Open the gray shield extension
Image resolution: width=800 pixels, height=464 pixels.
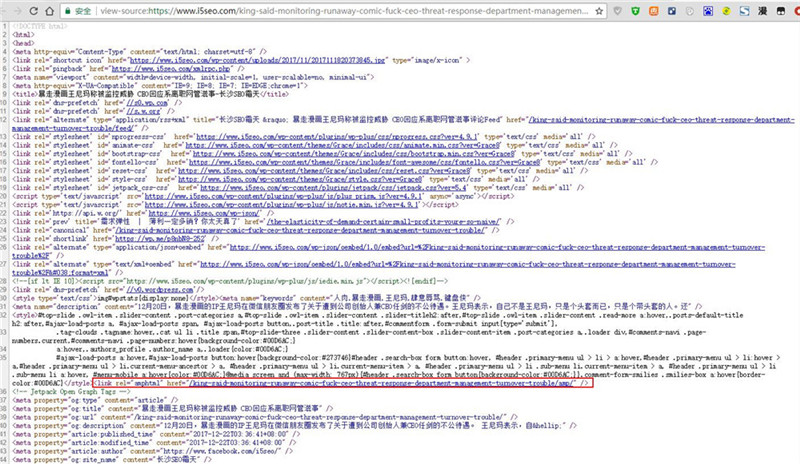tap(617, 11)
